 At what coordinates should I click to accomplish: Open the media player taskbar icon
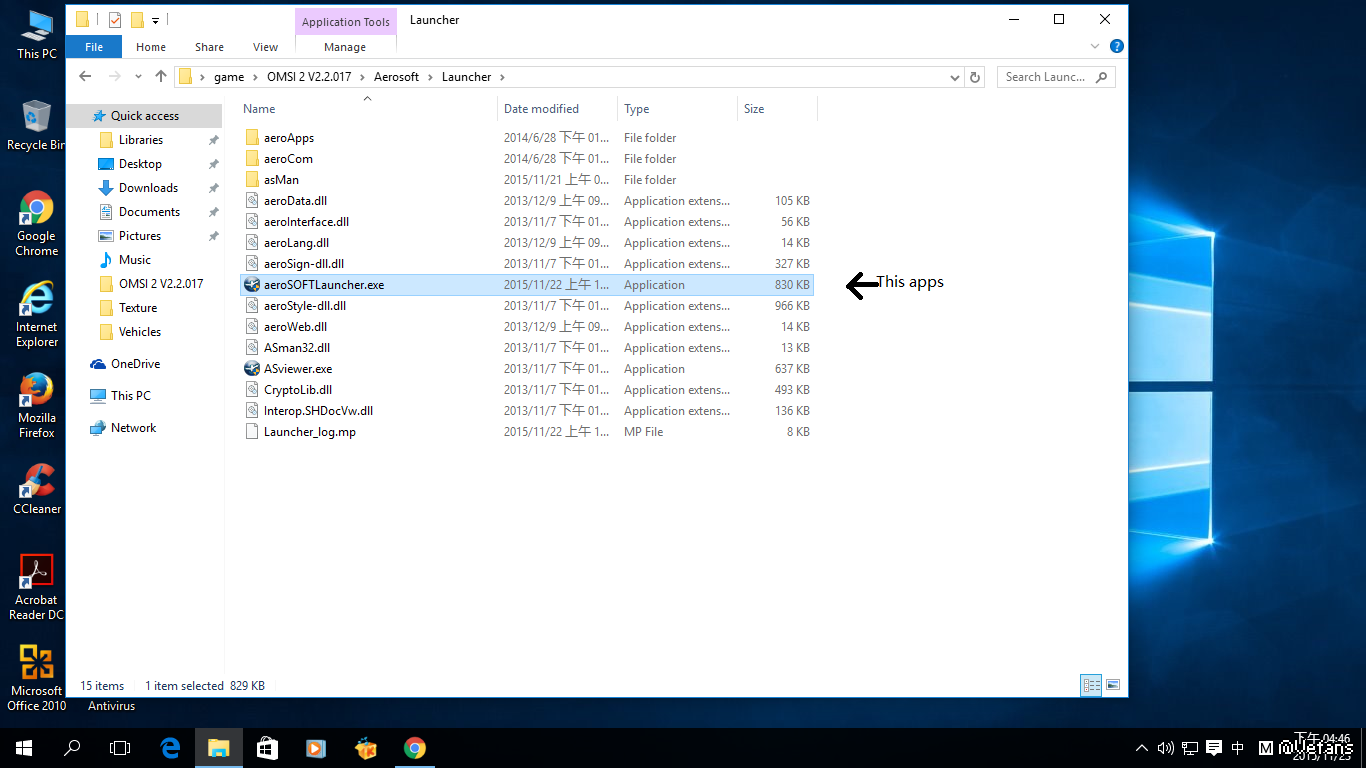(x=316, y=747)
